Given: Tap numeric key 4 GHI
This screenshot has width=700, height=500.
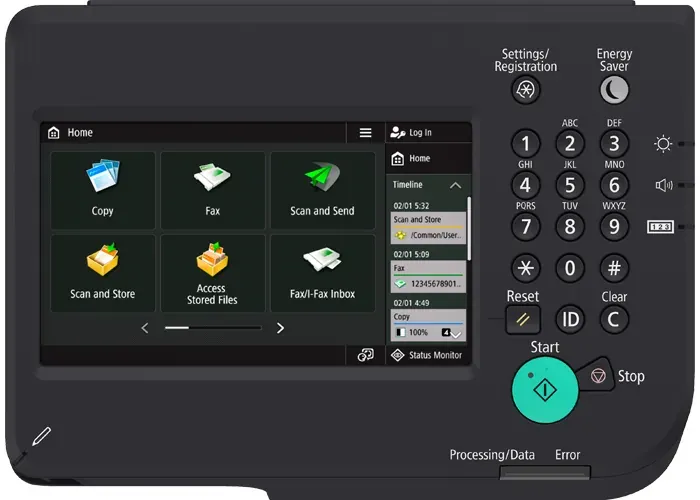Looking at the screenshot, I should point(525,185).
